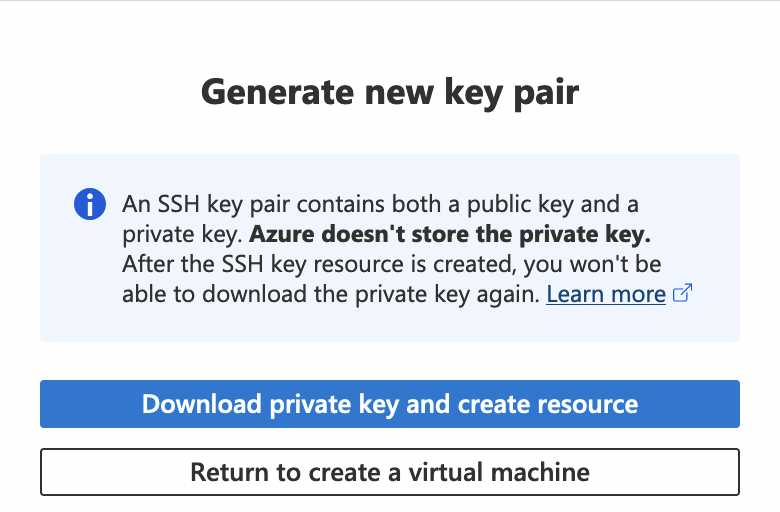Click the word more in the hyperlink
This screenshot has height=512, width=780.
[x=639, y=294]
